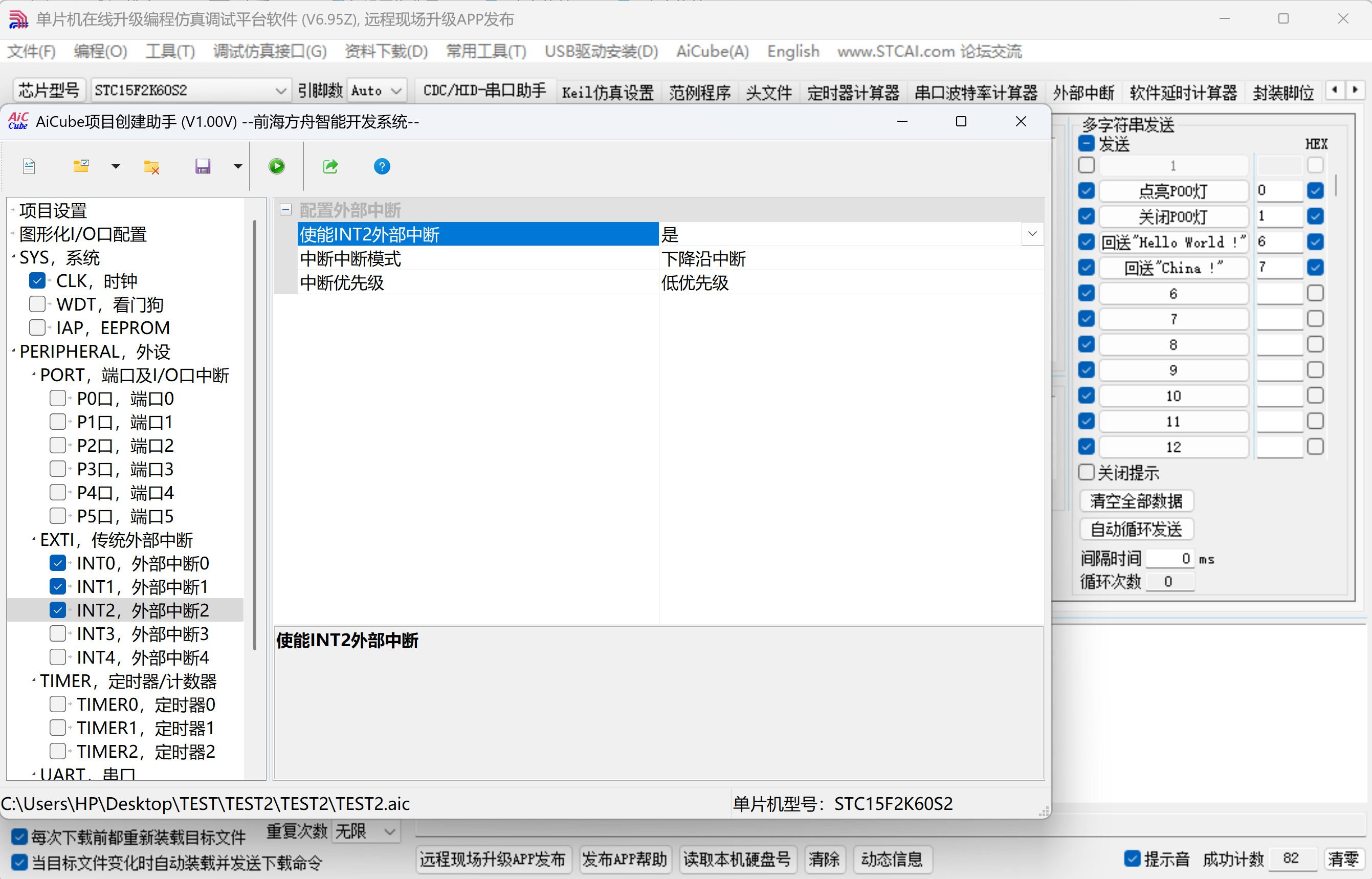Viewport: 1372px width, 879px height.
Task: Click the new project document icon
Action: tap(29, 167)
